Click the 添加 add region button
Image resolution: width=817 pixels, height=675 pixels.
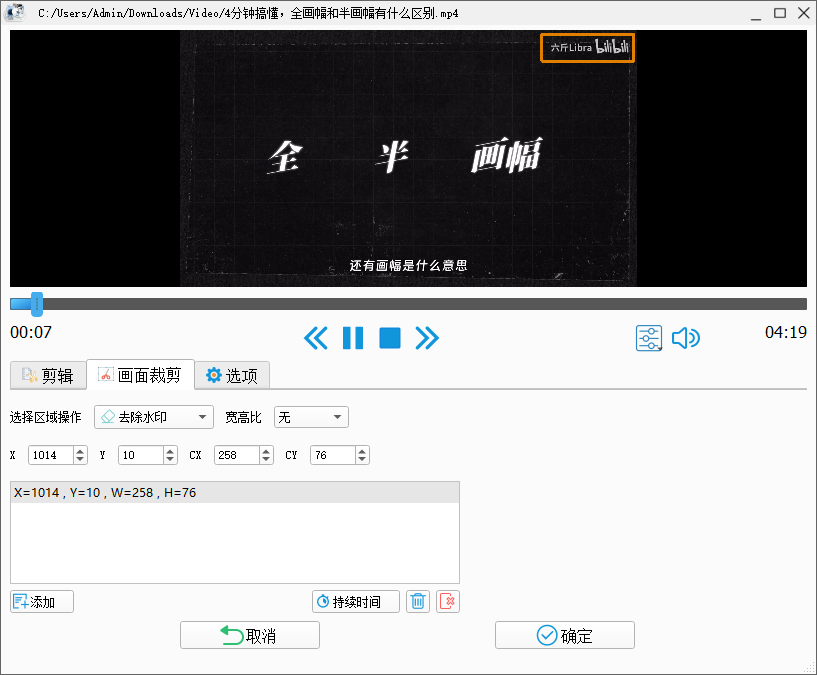tap(42, 602)
